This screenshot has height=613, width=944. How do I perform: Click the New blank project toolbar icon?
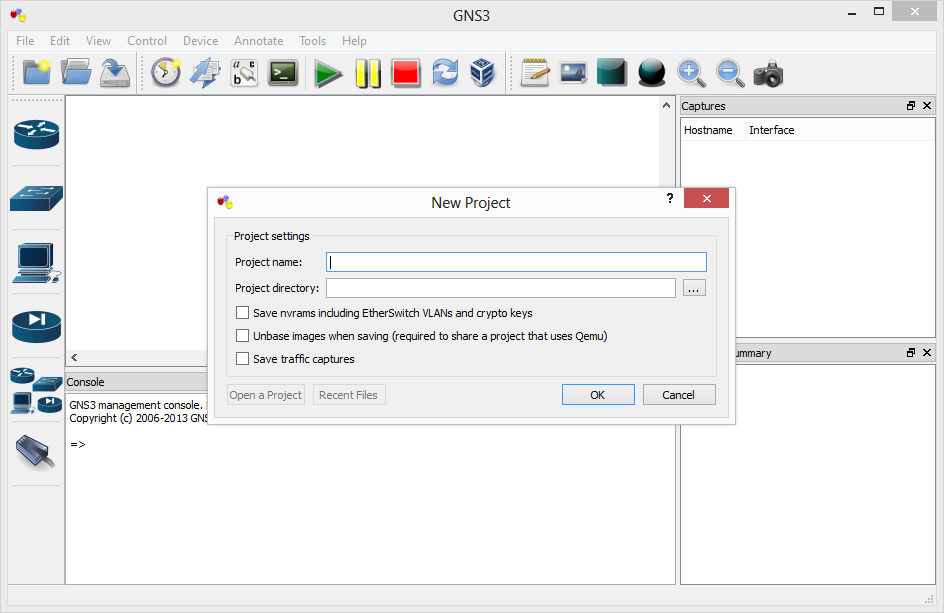coord(37,73)
